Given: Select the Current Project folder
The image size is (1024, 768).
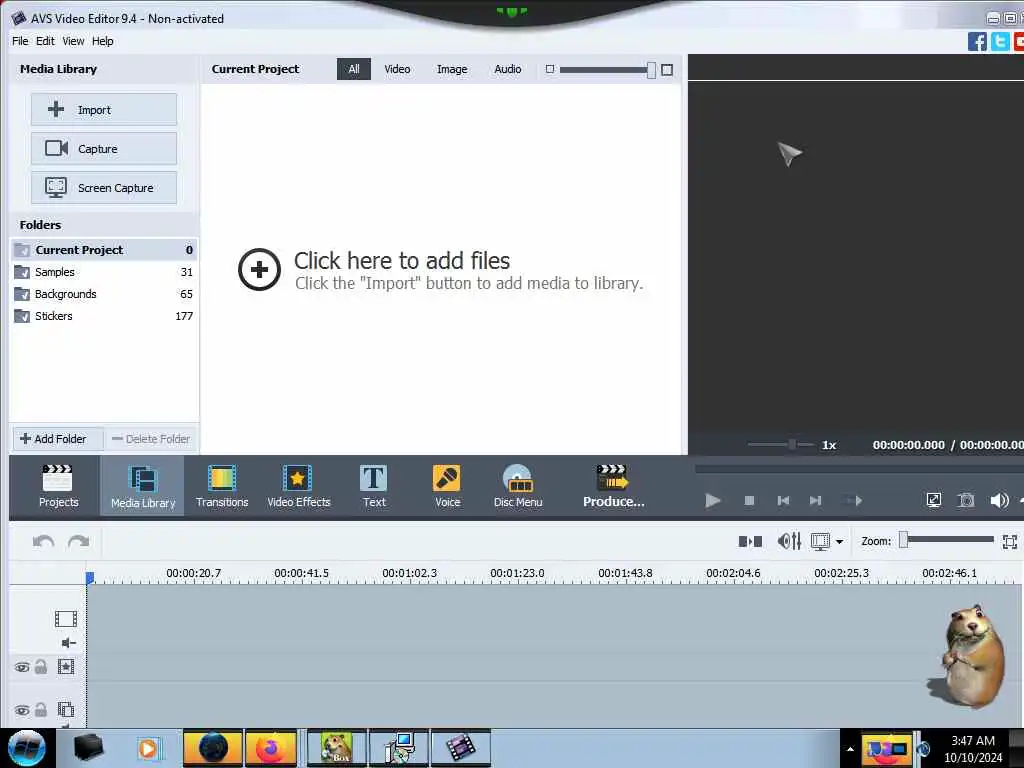Looking at the screenshot, I should [104, 249].
